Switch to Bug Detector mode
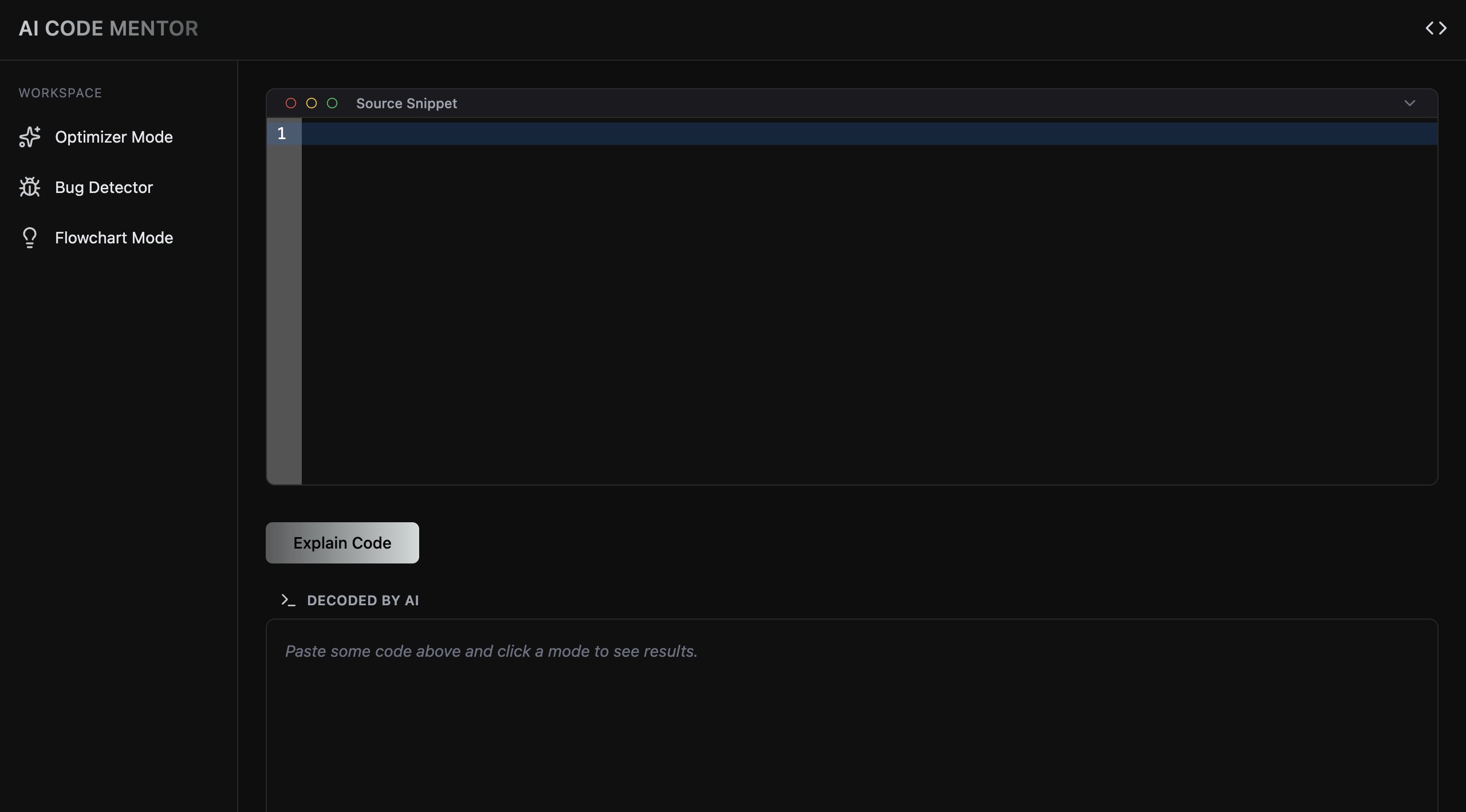Screen dimensions: 1466x812 (104, 187)
